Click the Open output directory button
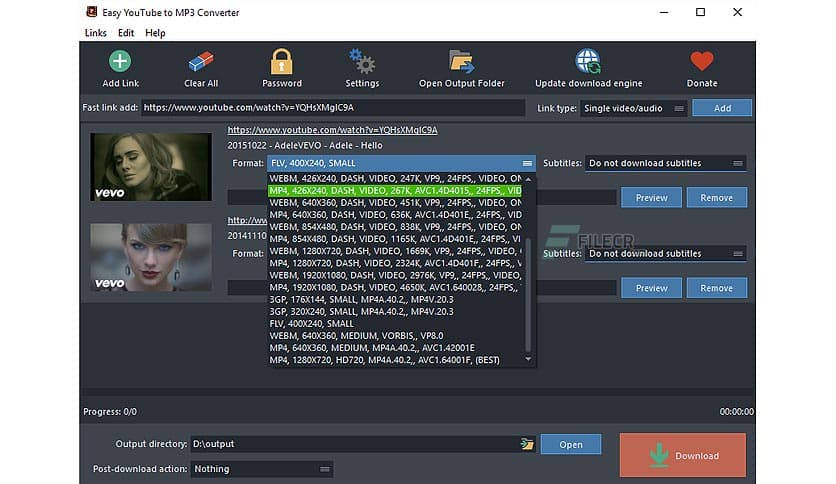Image resolution: width=836 pixels, height=484 pixels. pos(570,444)
